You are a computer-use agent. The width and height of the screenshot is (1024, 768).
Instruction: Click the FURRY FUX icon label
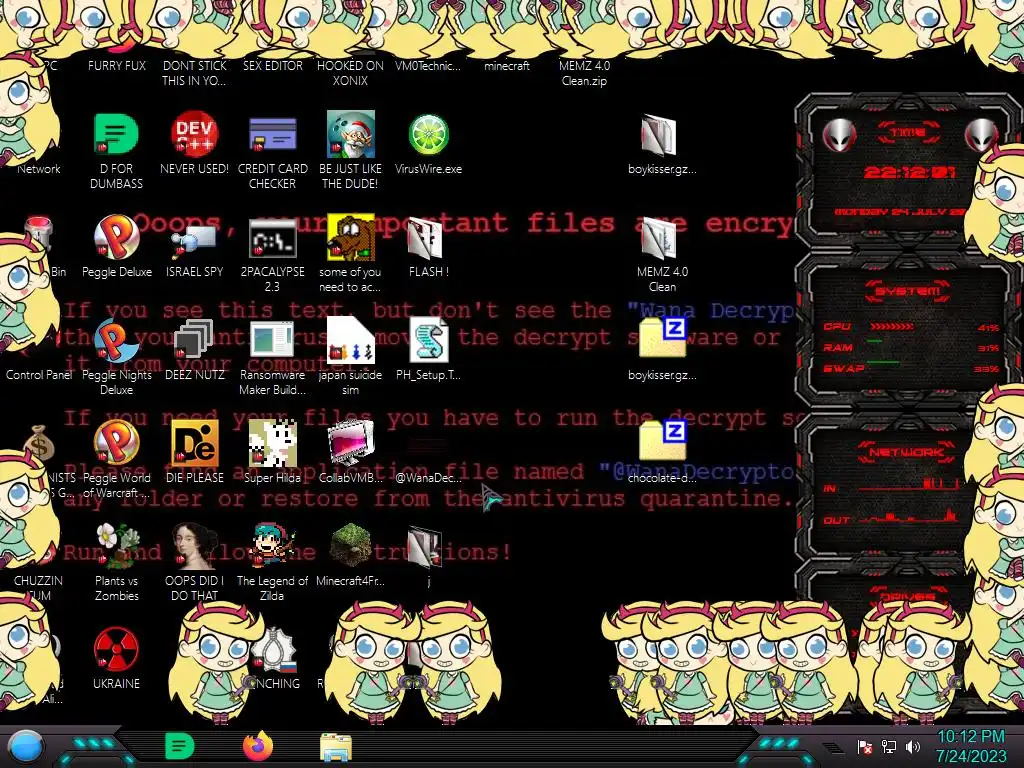[117, 65]
